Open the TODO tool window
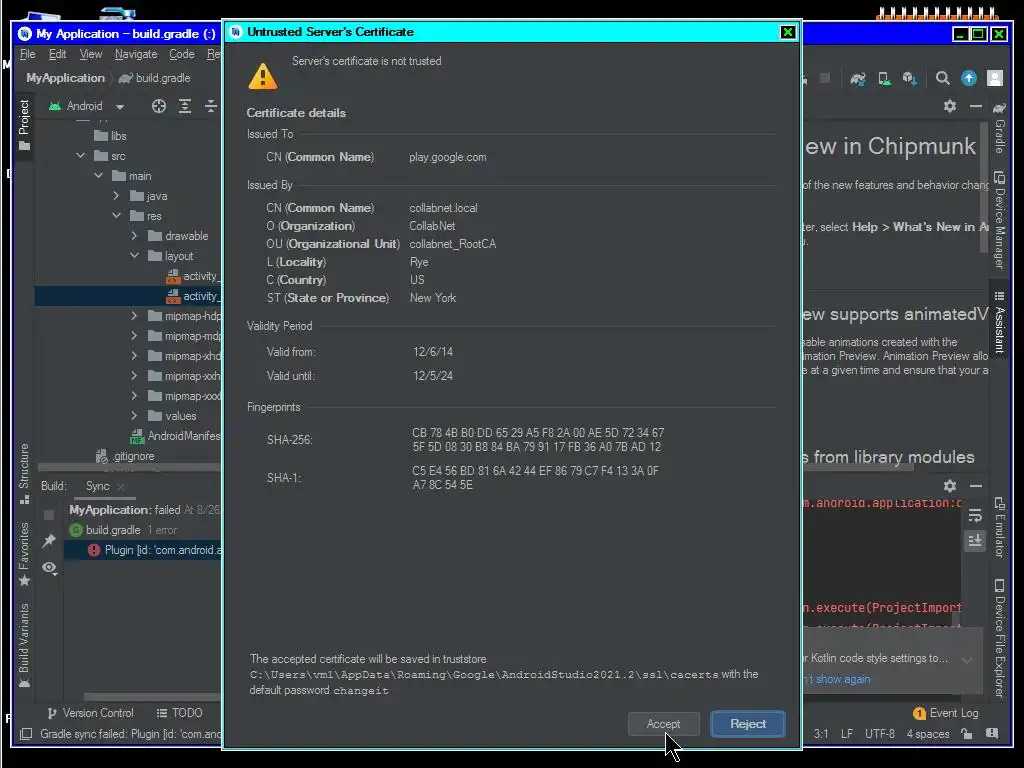1024x768 pixels. pos(180,713)
